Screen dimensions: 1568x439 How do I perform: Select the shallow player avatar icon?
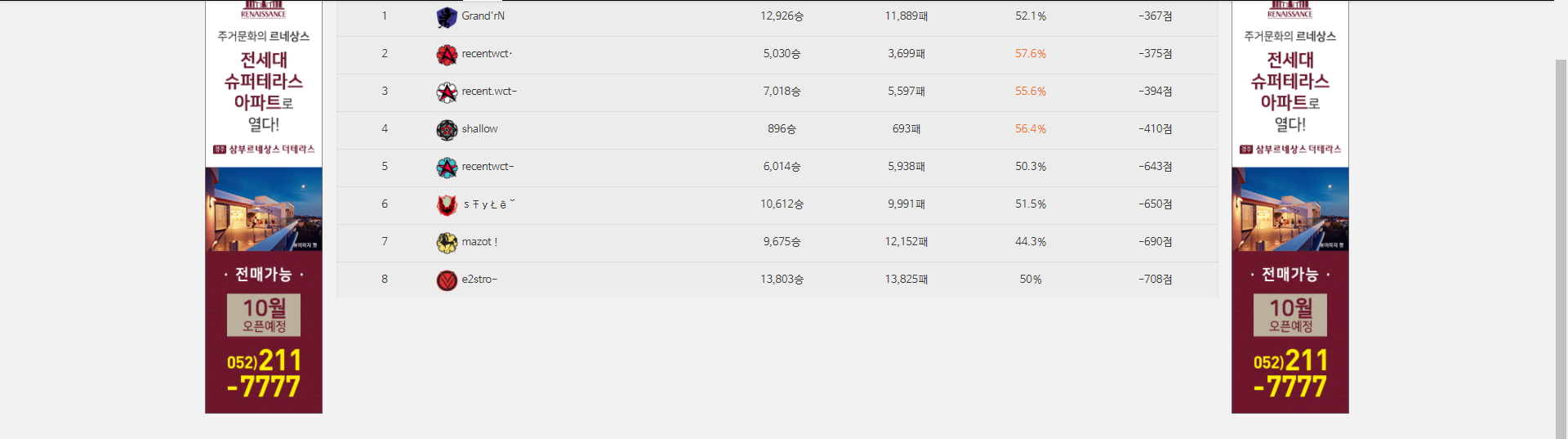click(447, 130)
